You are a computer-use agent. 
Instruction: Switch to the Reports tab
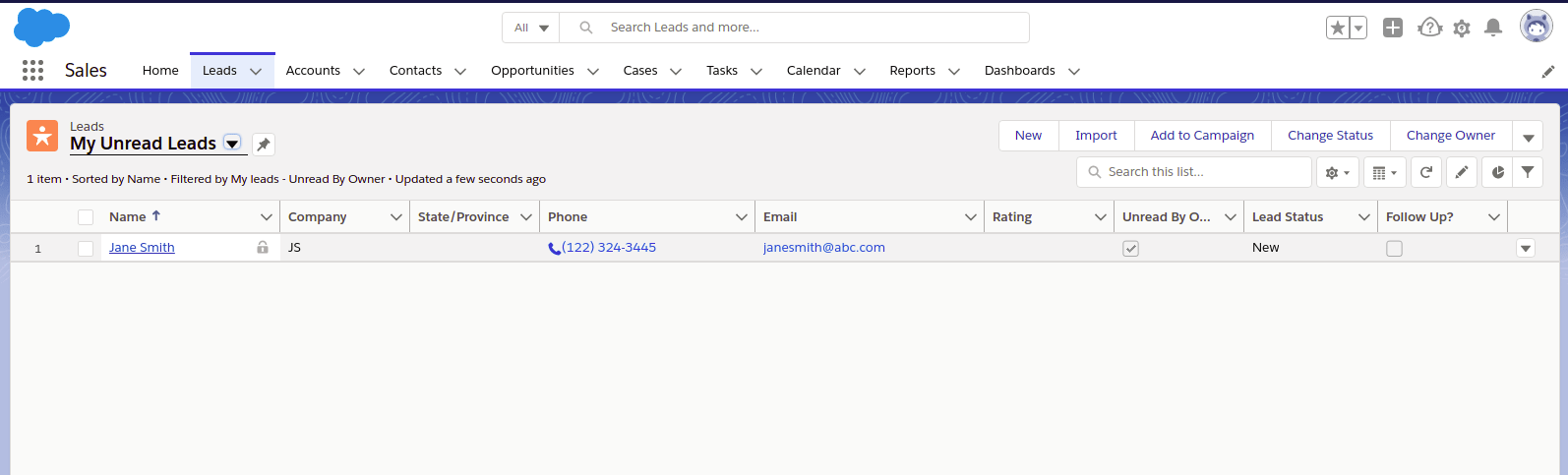(x=912, y=71)
